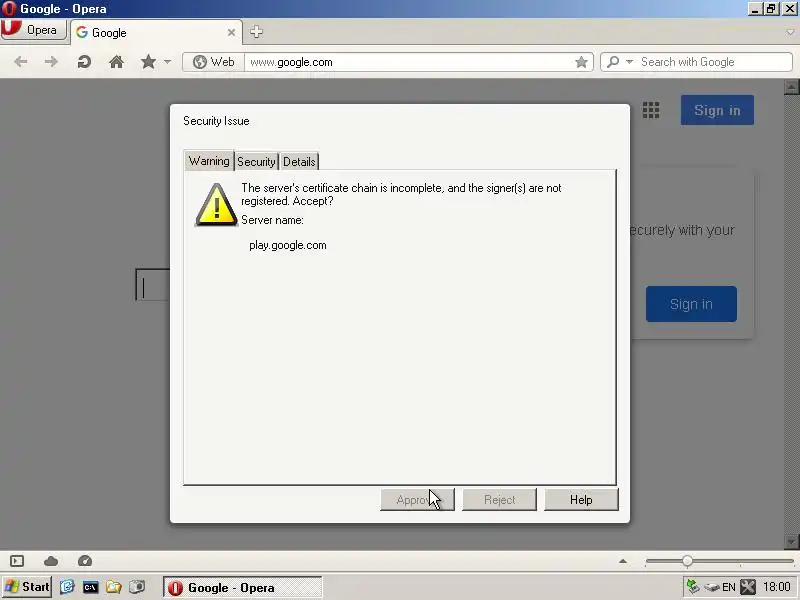This screenshot has width=800, height=600.
Task: Click the EN language indicator
Action: coord(729,587)
